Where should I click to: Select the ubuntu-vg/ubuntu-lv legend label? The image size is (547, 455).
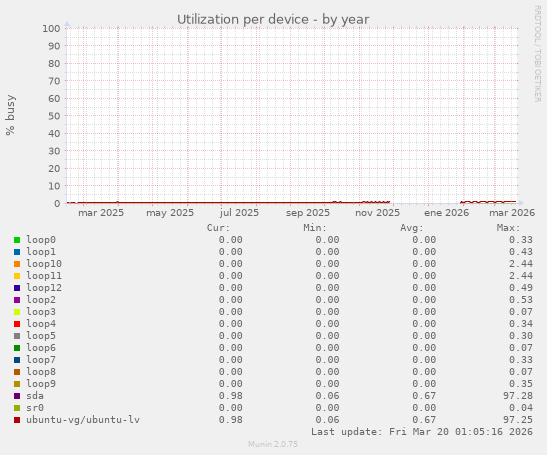click(x=83, y=419)
